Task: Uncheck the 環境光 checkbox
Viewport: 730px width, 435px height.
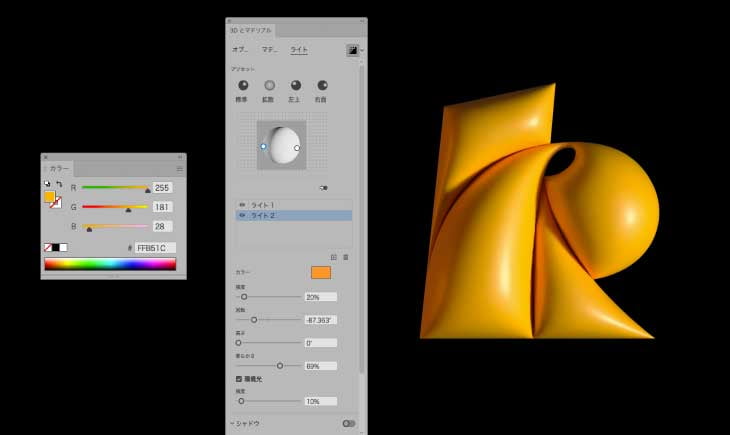Action: point(238,379)
